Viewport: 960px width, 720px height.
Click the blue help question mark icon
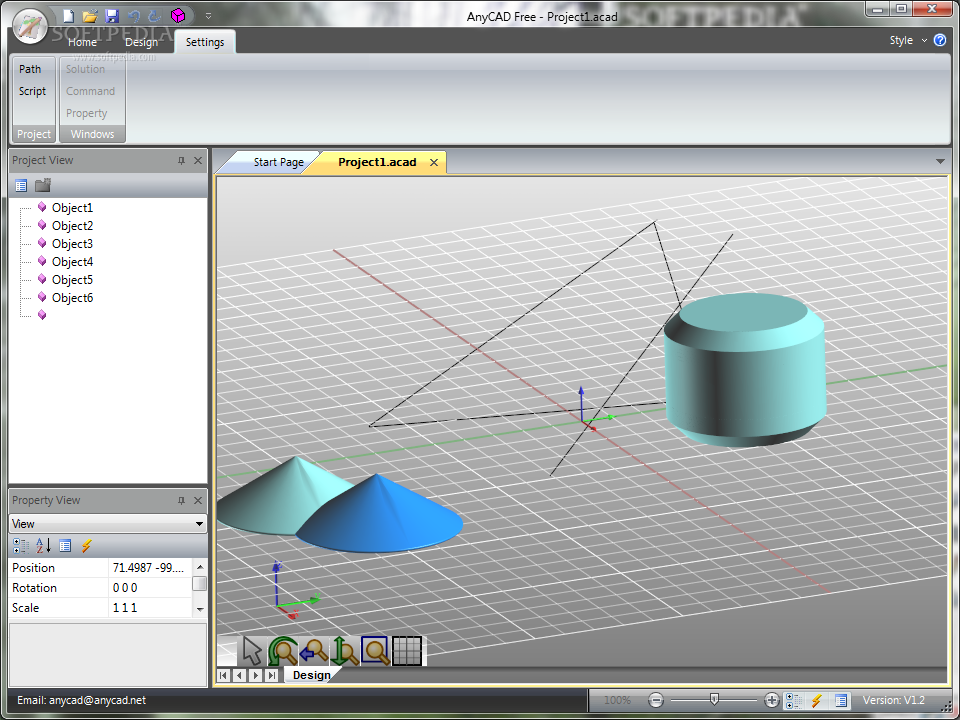pos(940,40)
